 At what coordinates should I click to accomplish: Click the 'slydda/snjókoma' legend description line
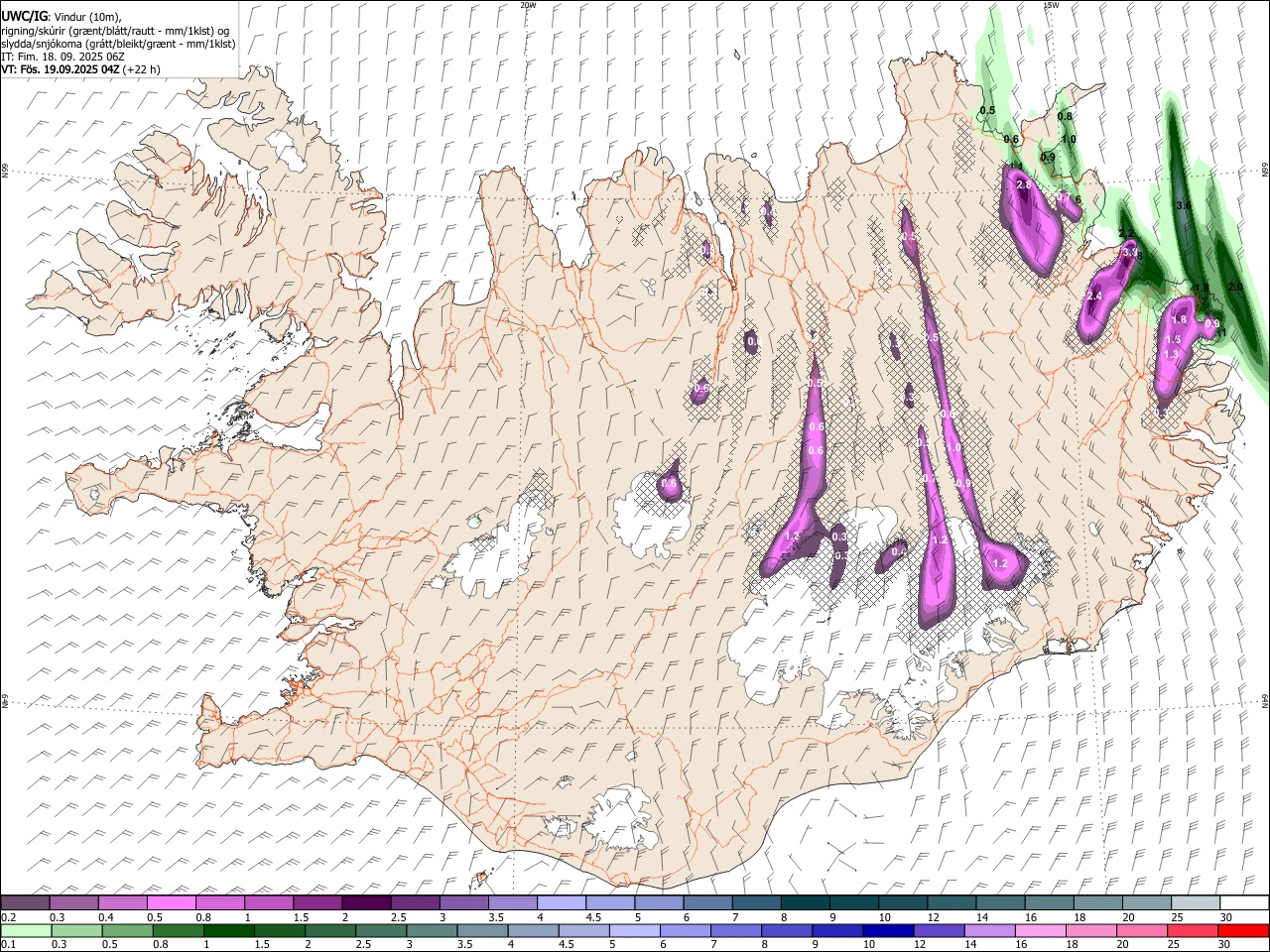pyautogui.click(x=118, y=44)
